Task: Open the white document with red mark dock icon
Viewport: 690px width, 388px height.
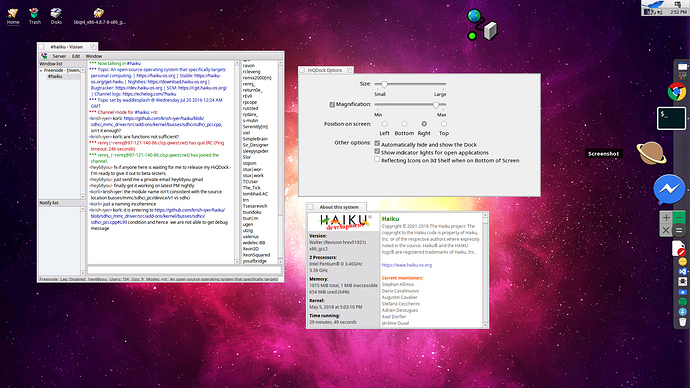Action: coord(679,249)
